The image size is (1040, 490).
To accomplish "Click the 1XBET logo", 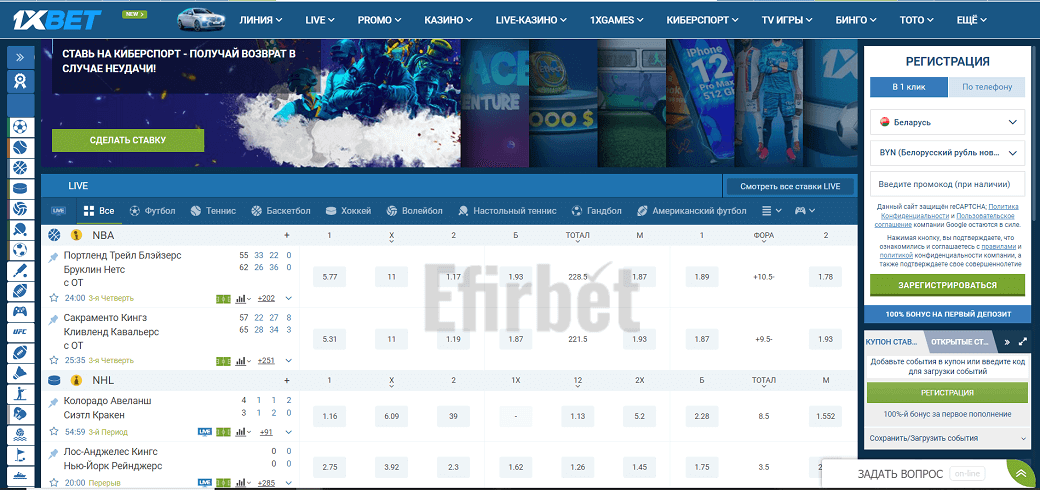I will 58,20.
